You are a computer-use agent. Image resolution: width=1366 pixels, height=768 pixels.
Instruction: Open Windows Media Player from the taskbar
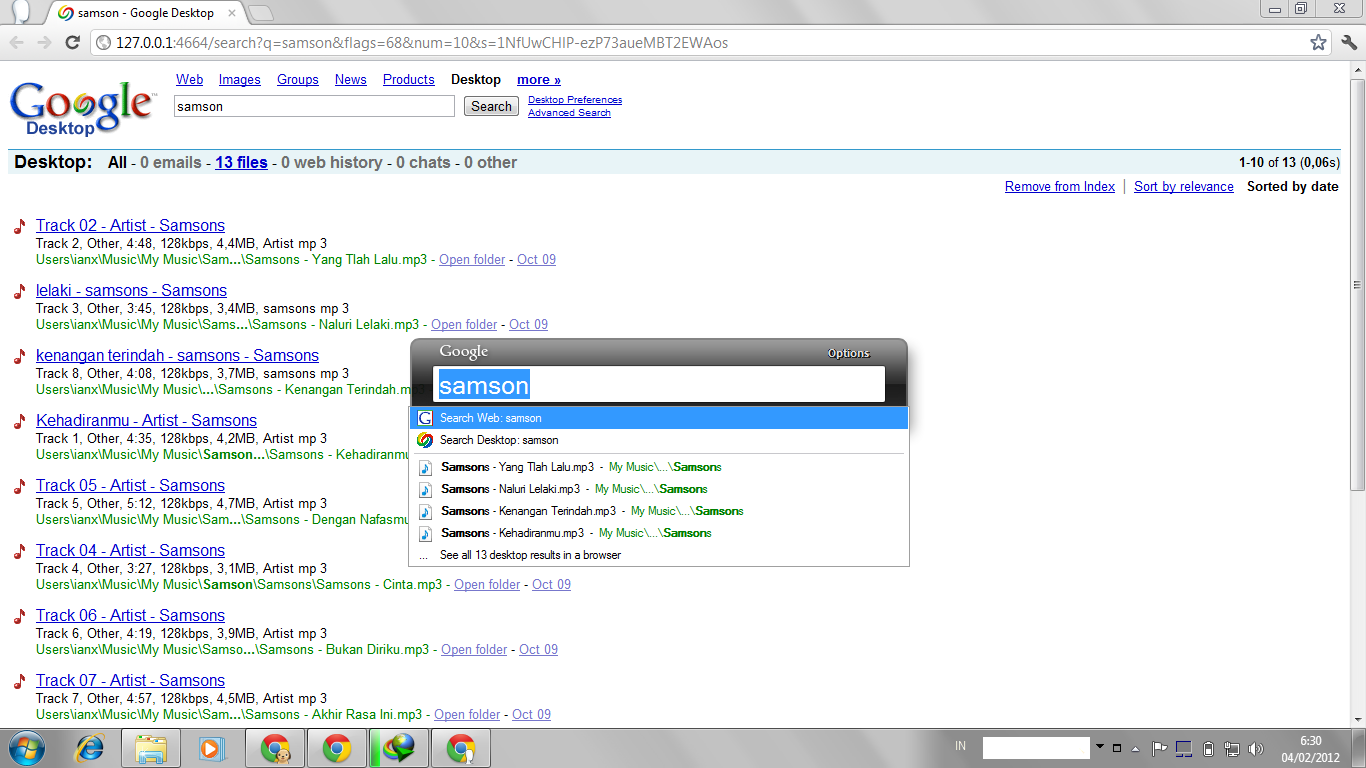(x=213, y=748)
